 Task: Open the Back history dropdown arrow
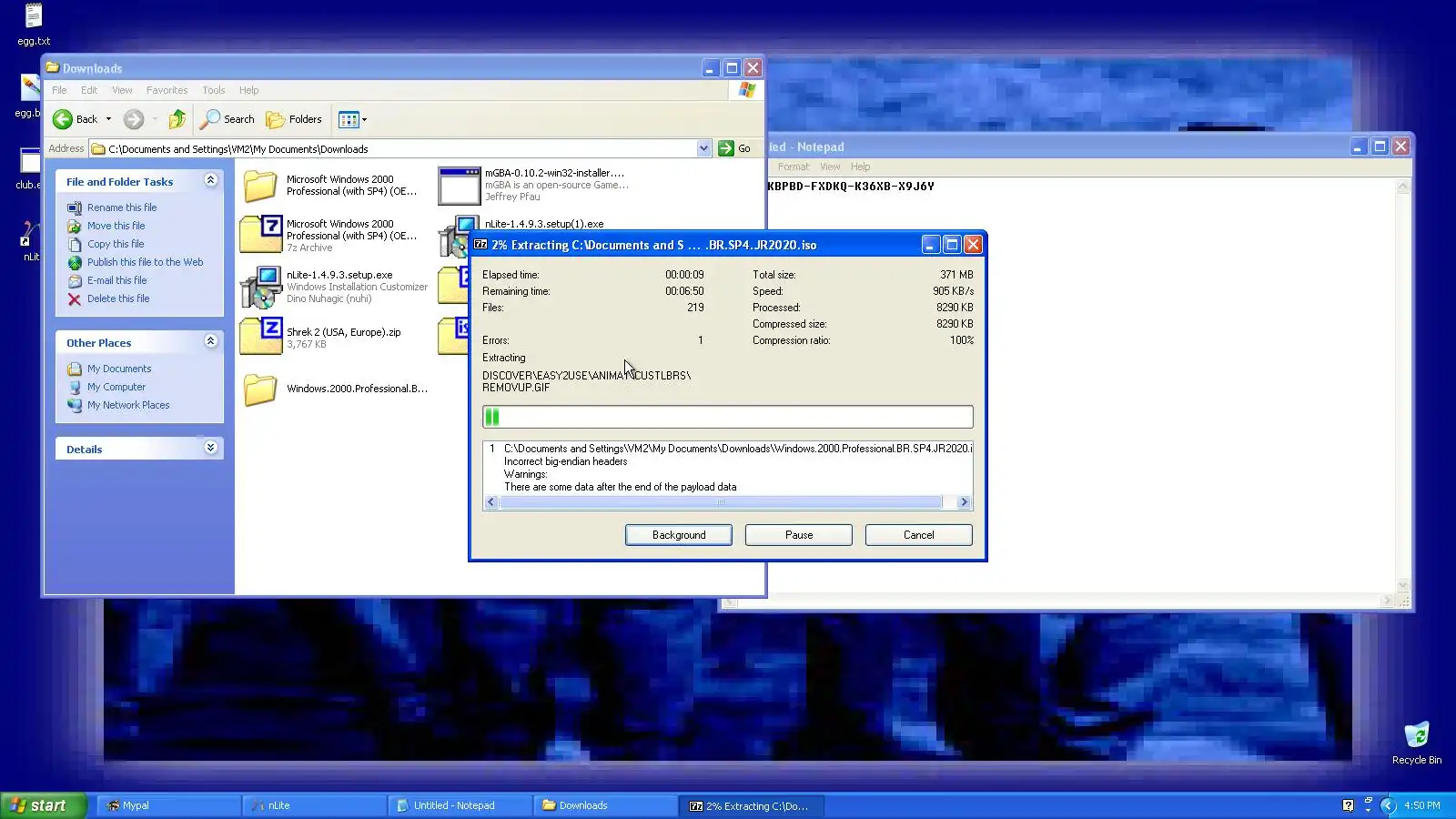tap(108, 119)
